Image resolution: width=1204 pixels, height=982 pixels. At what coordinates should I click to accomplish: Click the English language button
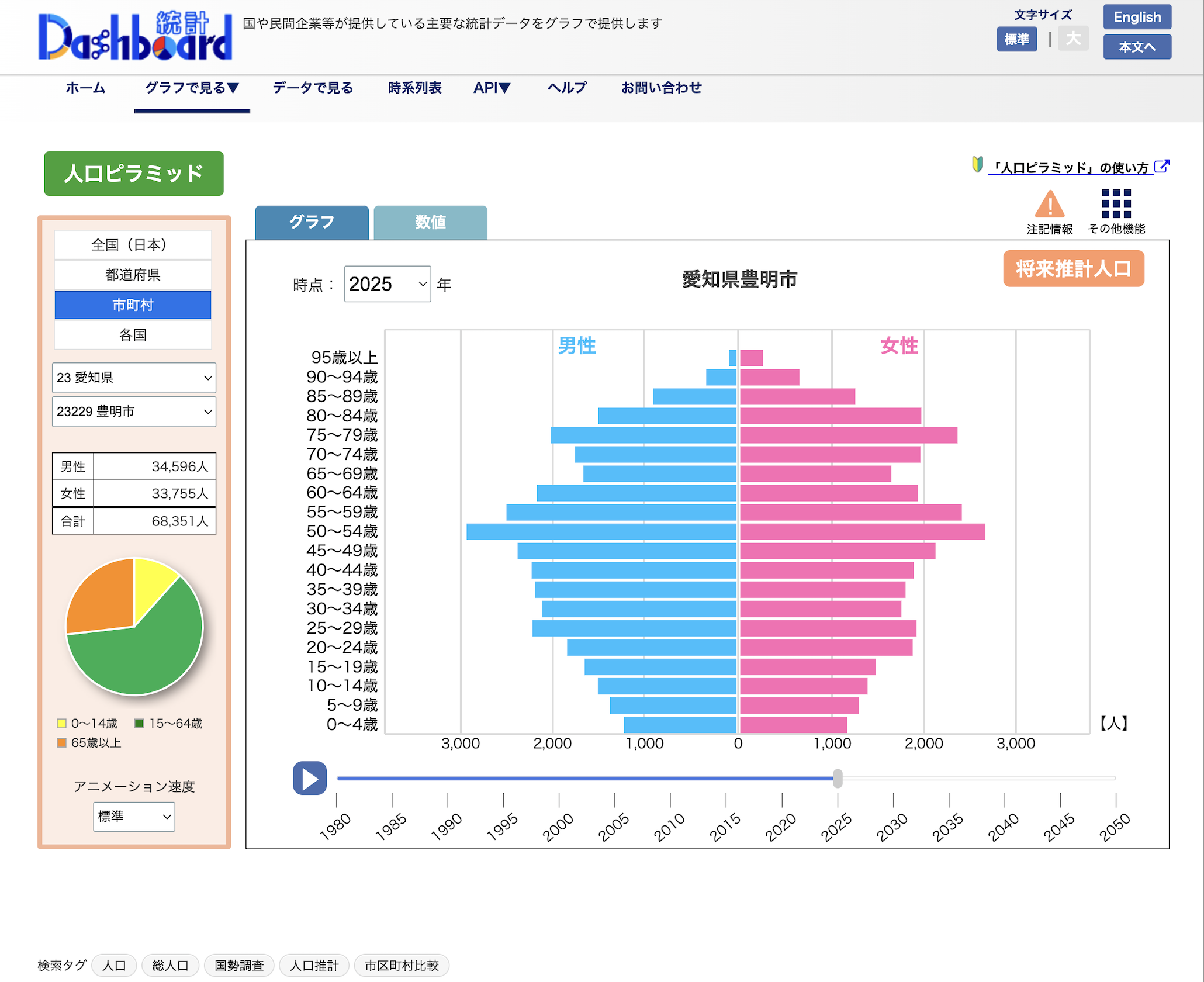click(x=1136, y=17)
